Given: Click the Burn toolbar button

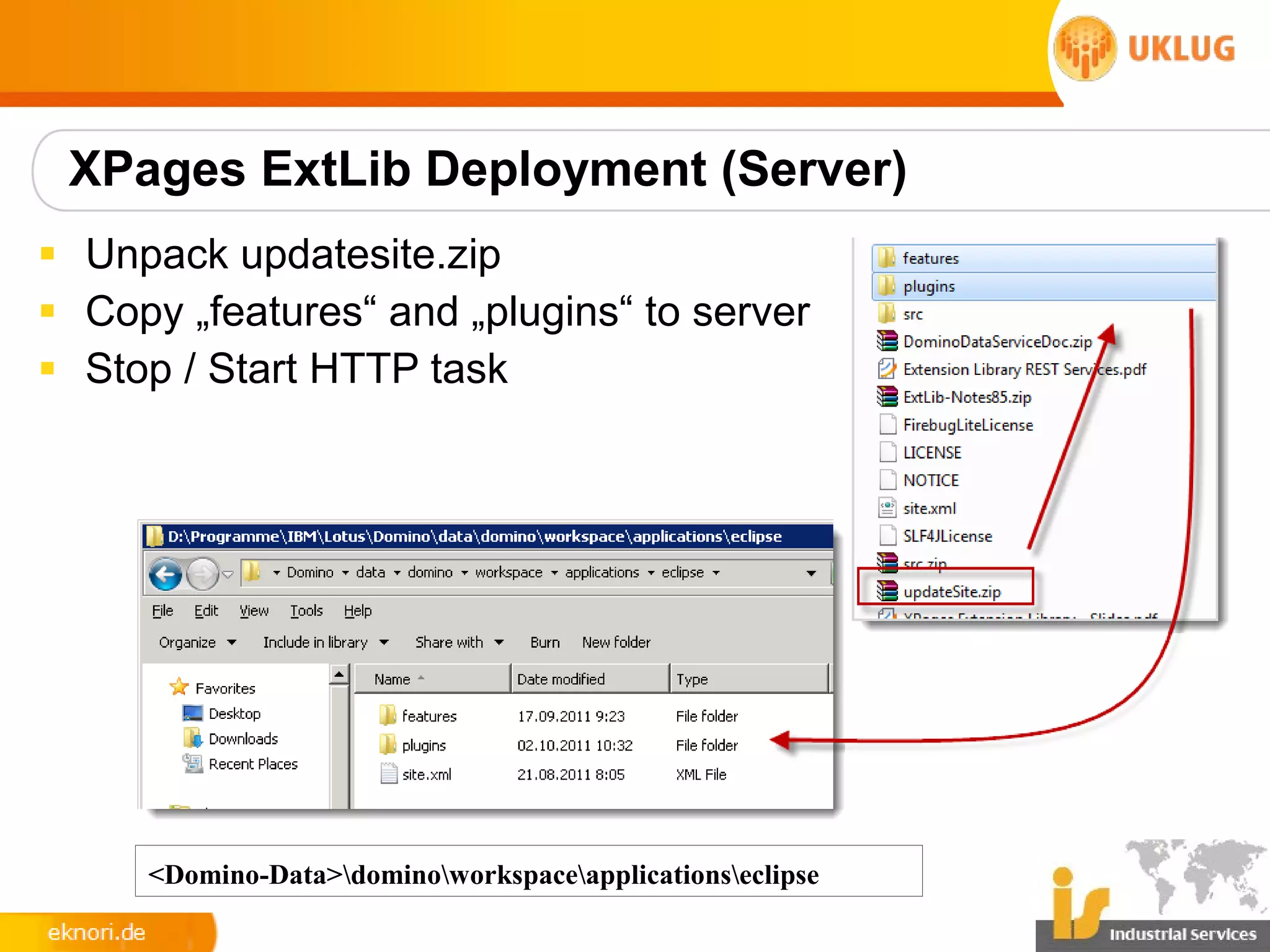Looking at the screenshot, I should click(x=544, y=643).
